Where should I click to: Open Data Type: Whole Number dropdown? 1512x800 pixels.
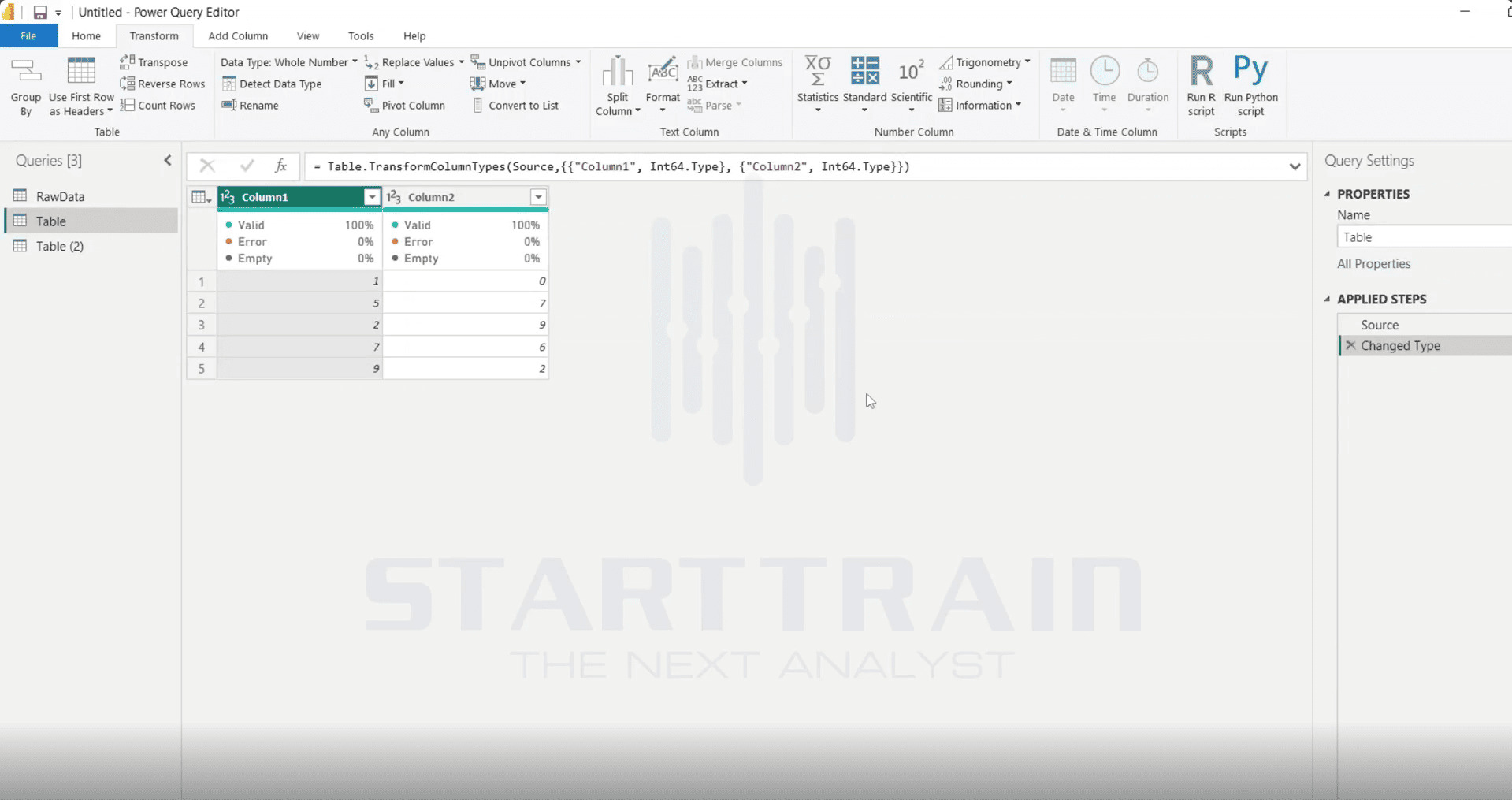pyautogui.click(x=288, y=62)
